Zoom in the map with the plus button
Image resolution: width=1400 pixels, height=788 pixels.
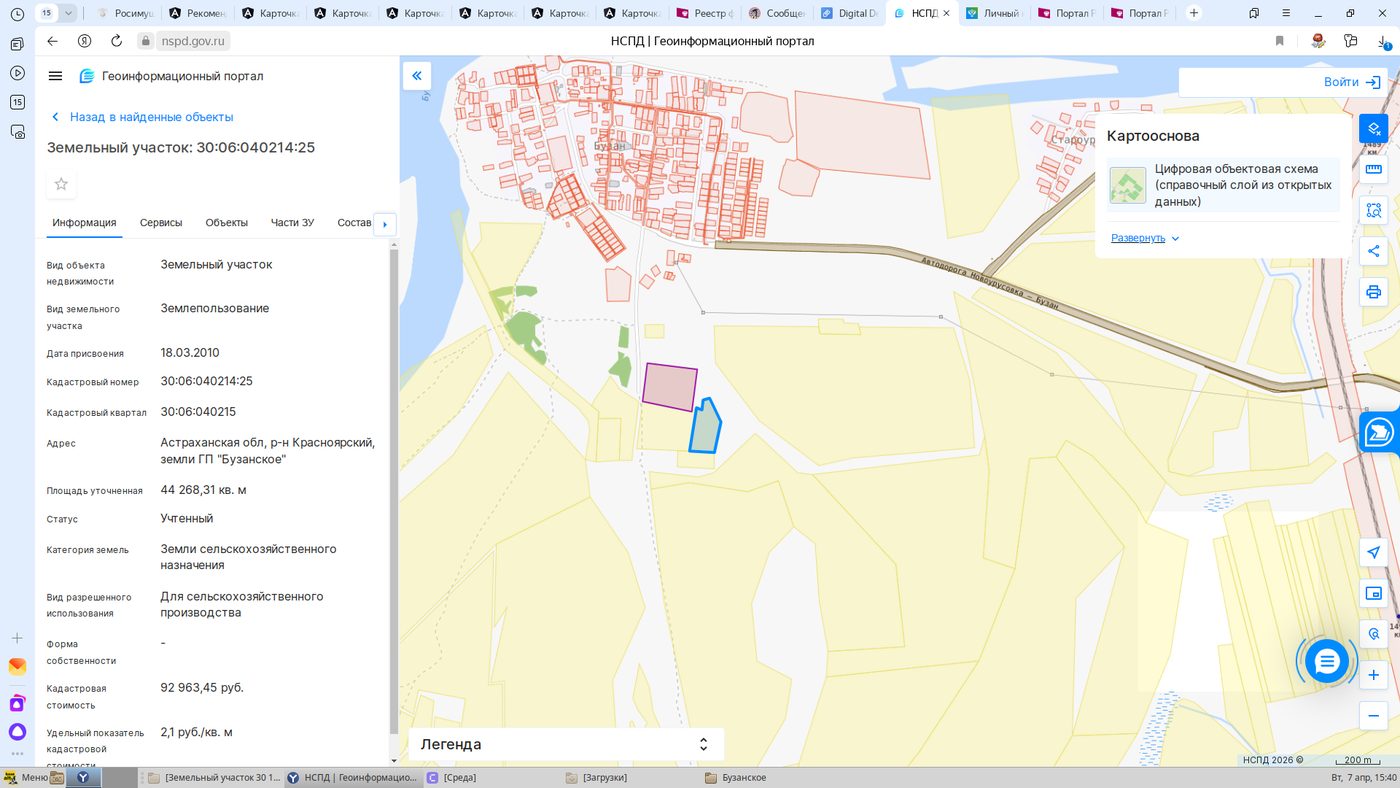1374,675
